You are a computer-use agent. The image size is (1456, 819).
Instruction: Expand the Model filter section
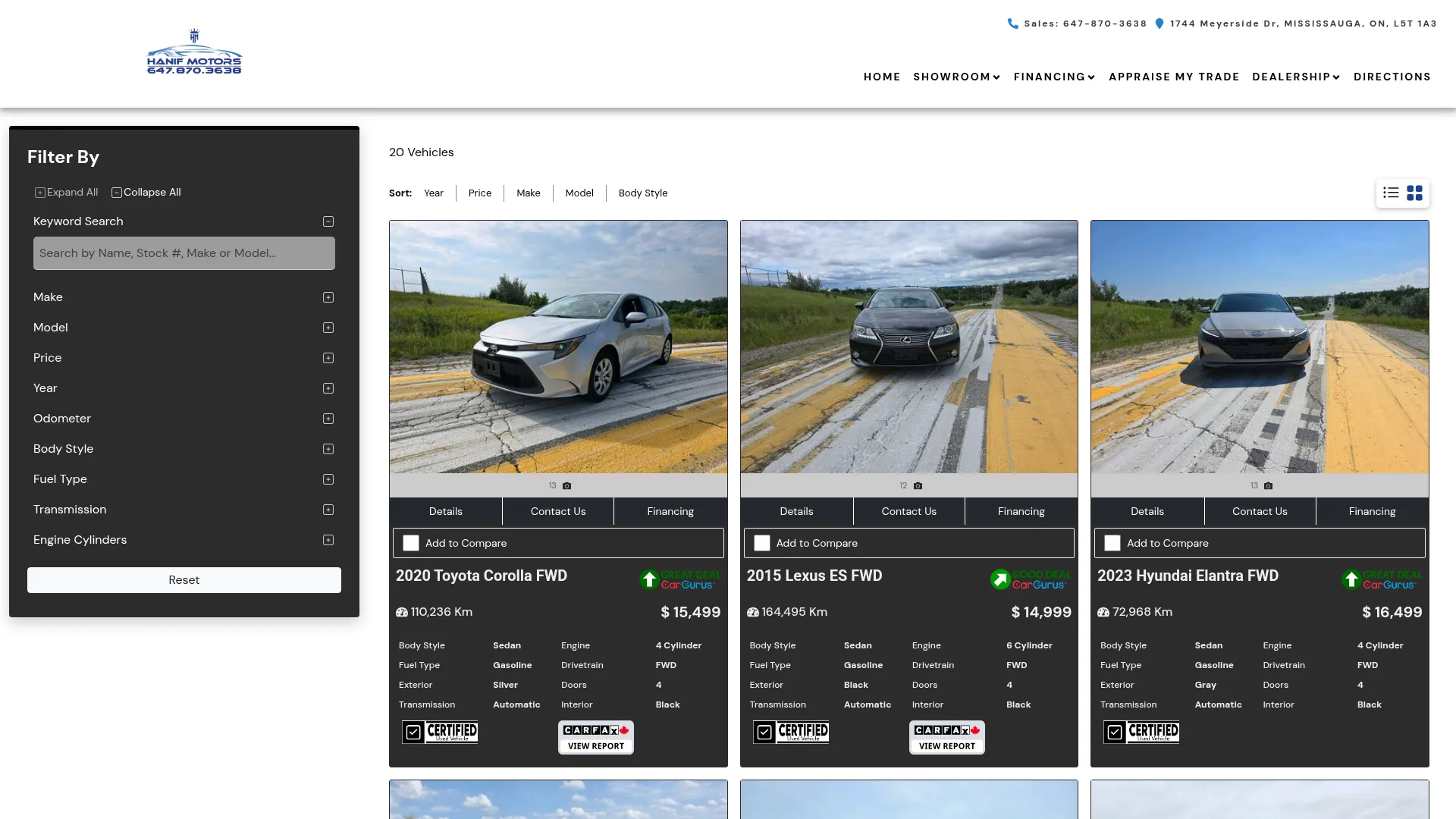click(x=328, y=328)
